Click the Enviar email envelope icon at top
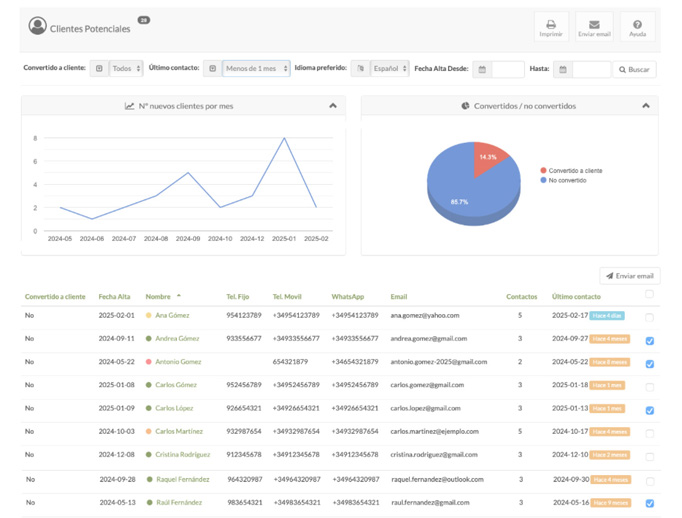 [594, 24]
